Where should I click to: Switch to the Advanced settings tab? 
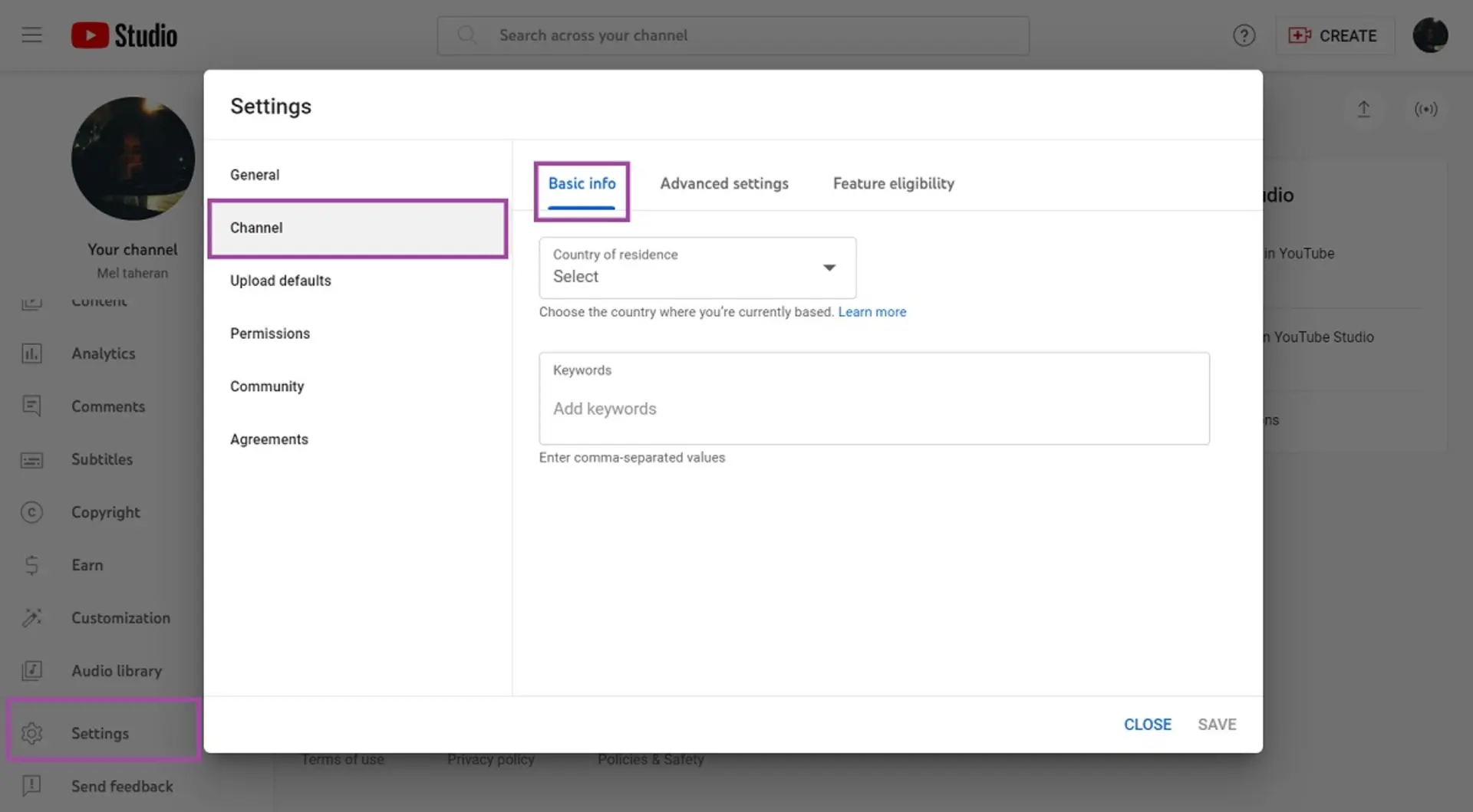[x=724, y=184]
